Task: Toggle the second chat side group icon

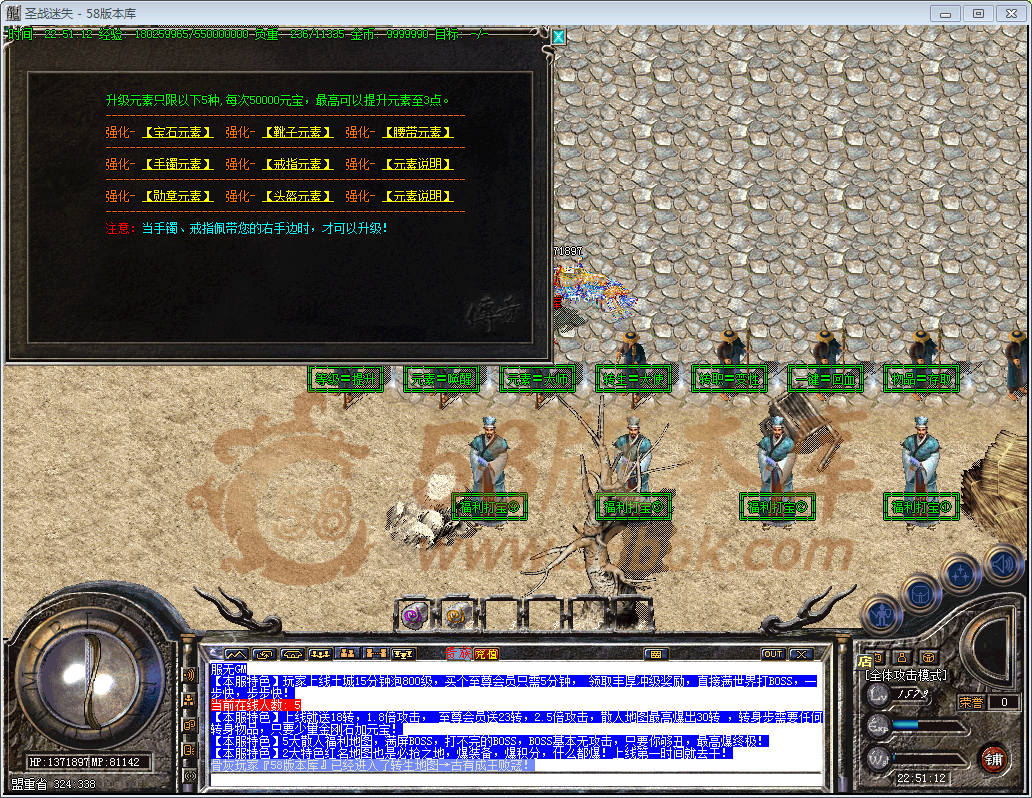Action: (190, 700)
